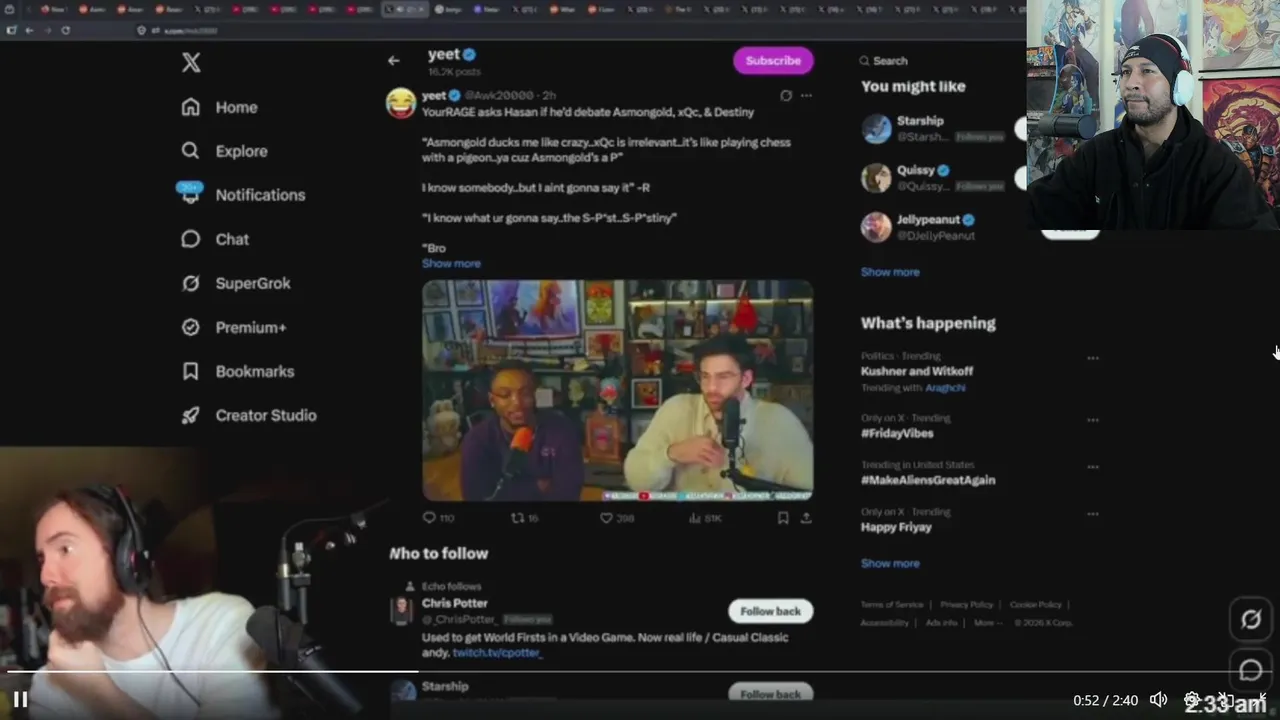Click the share icon under the post
1280x720 pixels.
point(806,518)
